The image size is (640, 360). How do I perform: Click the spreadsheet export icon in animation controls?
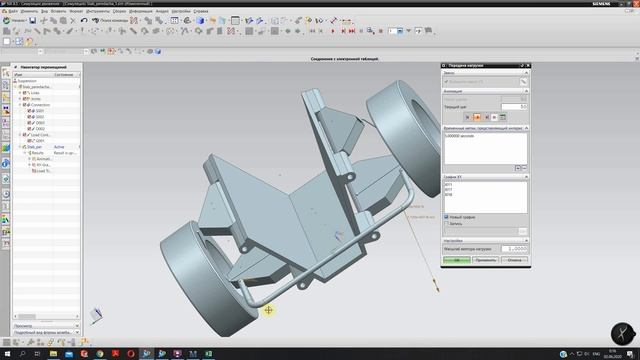[x=503, y=117]
